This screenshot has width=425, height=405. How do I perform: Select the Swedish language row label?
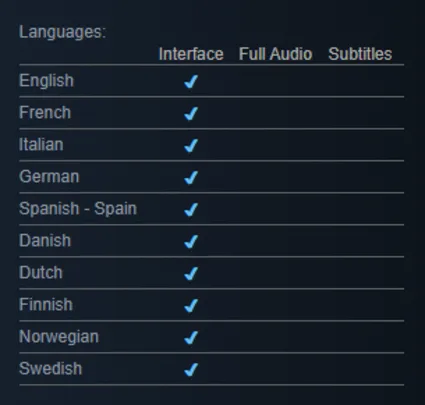[x=50, y=368]
